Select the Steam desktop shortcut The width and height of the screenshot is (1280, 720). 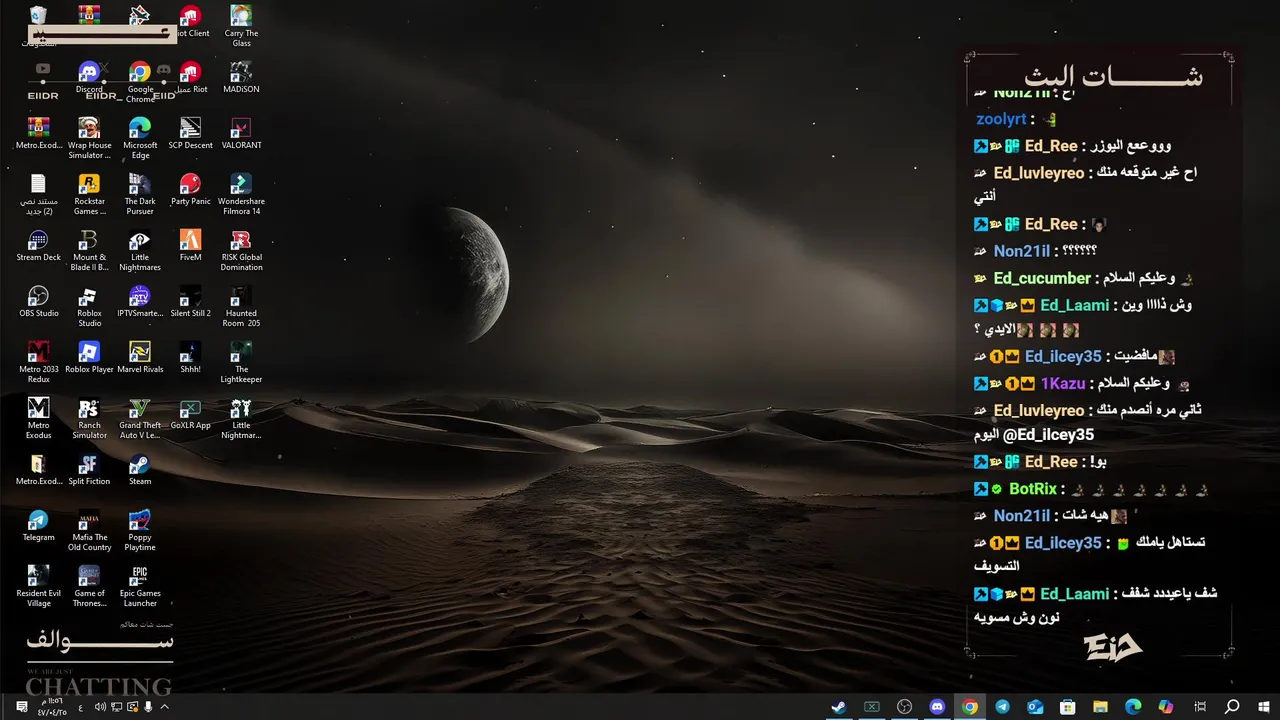(x=140, y=470)
